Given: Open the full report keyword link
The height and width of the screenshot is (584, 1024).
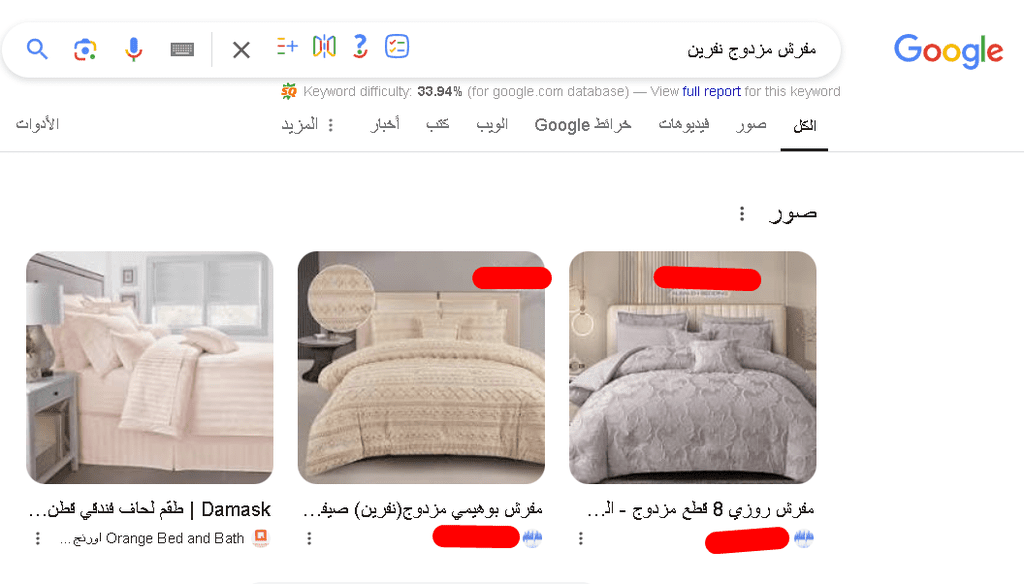Looking at the screenshot, I should (x=711, y=91).
